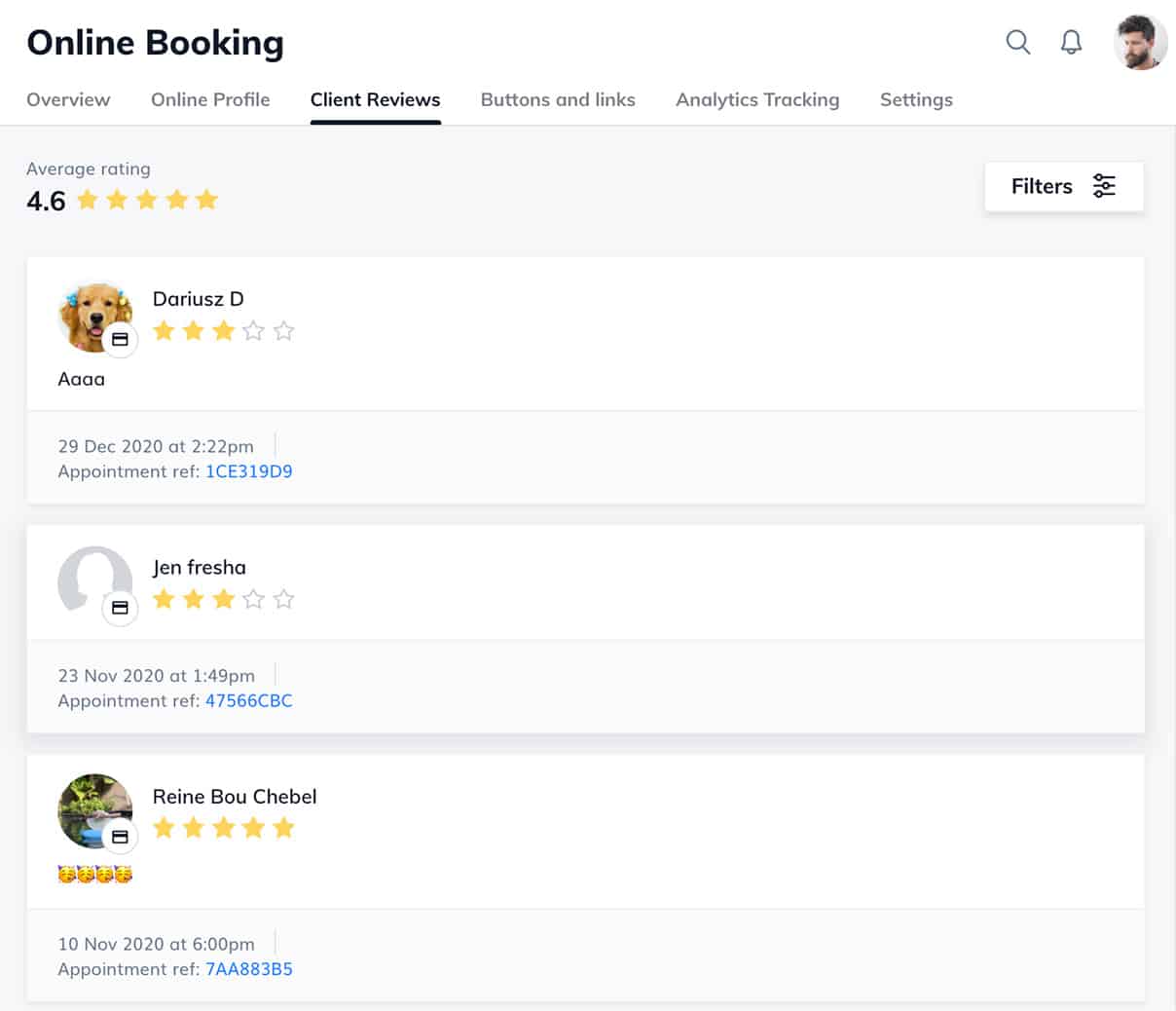1176x1011 pixels.
Task: Open the Buttons and links tab
Action: (558, 99)
